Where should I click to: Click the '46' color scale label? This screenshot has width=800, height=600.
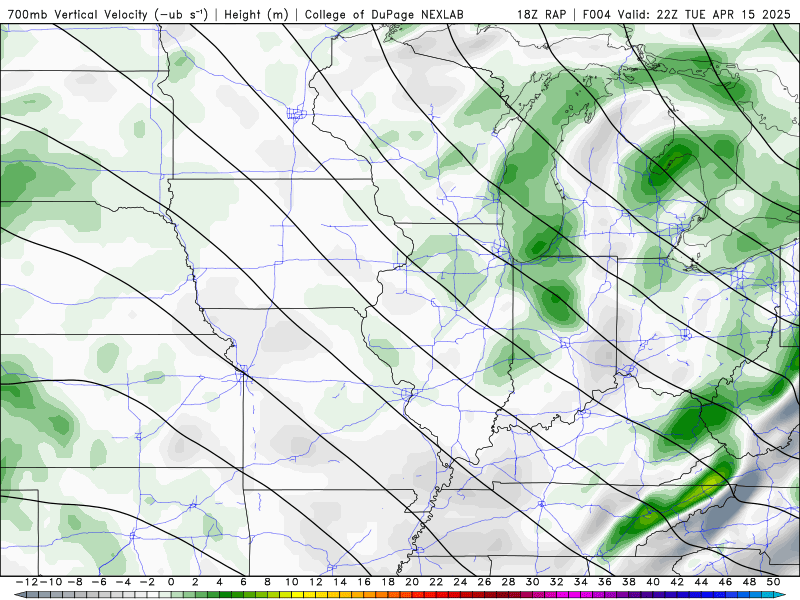(x=725, y=582)
